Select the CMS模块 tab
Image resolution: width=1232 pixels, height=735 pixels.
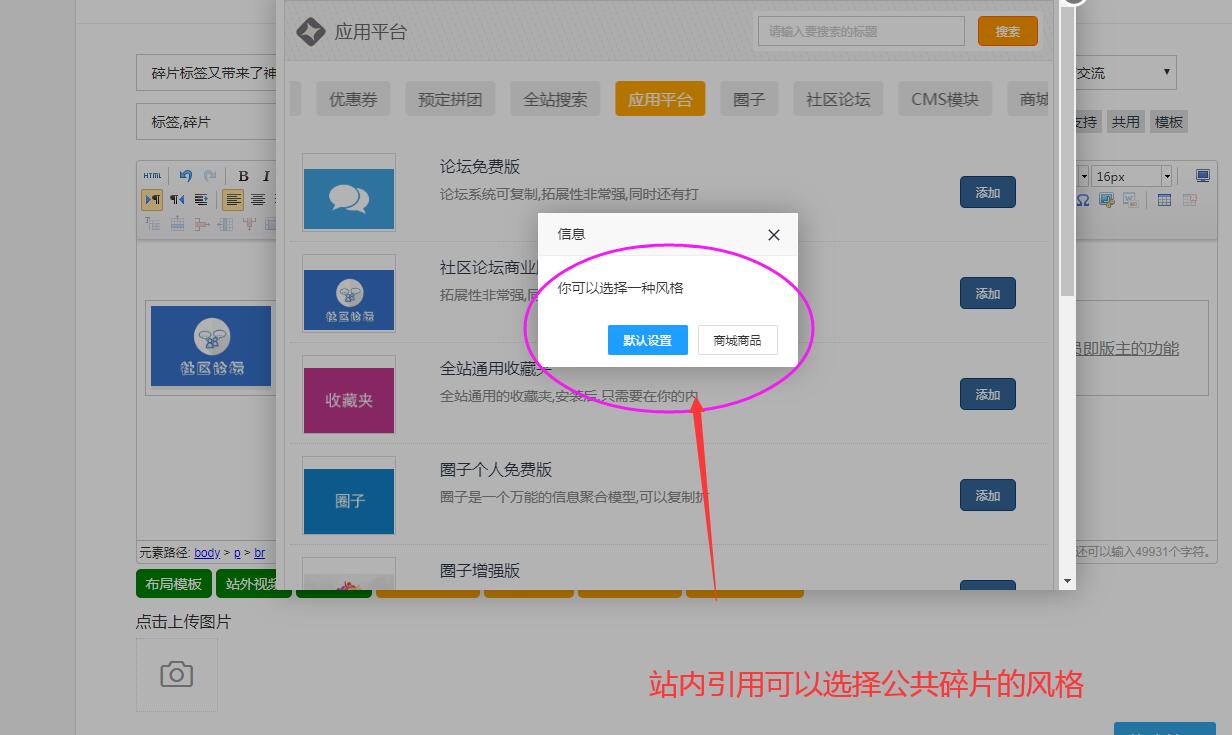(x=944, y=99)
